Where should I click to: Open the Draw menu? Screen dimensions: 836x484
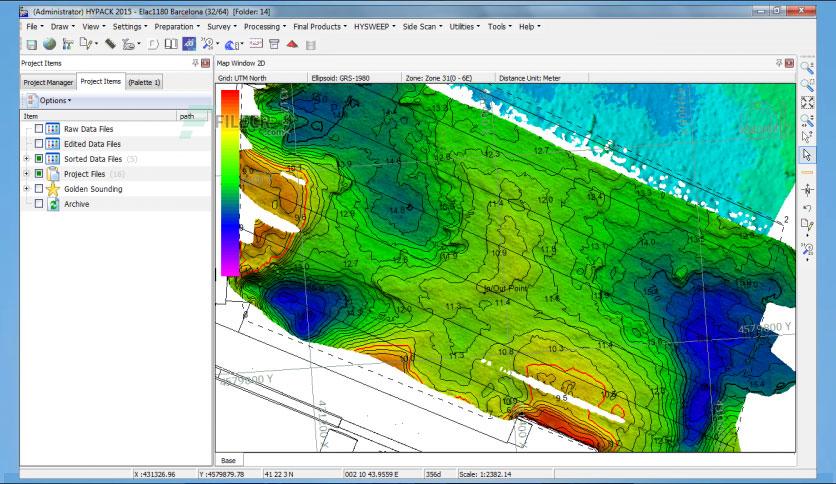coord(62,26)
